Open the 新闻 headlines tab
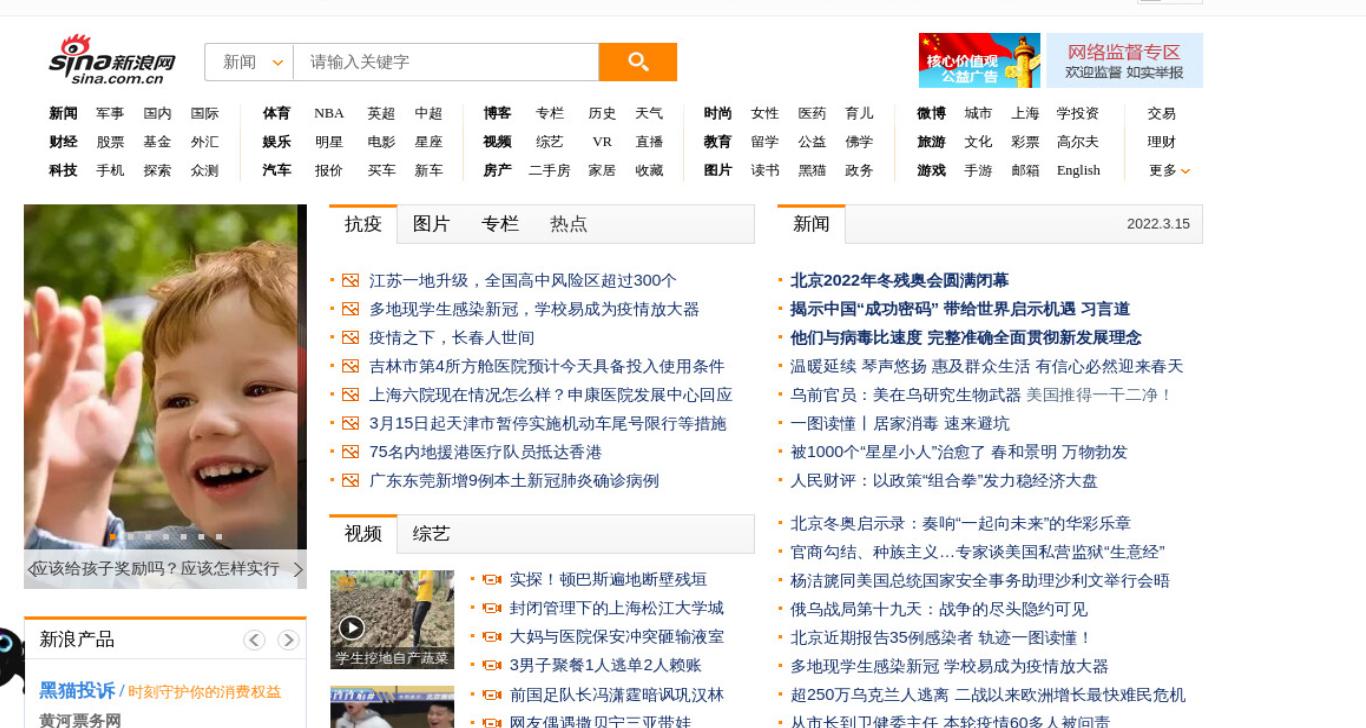The height and width of the screenshot is (728, 1366). [811, 224]
